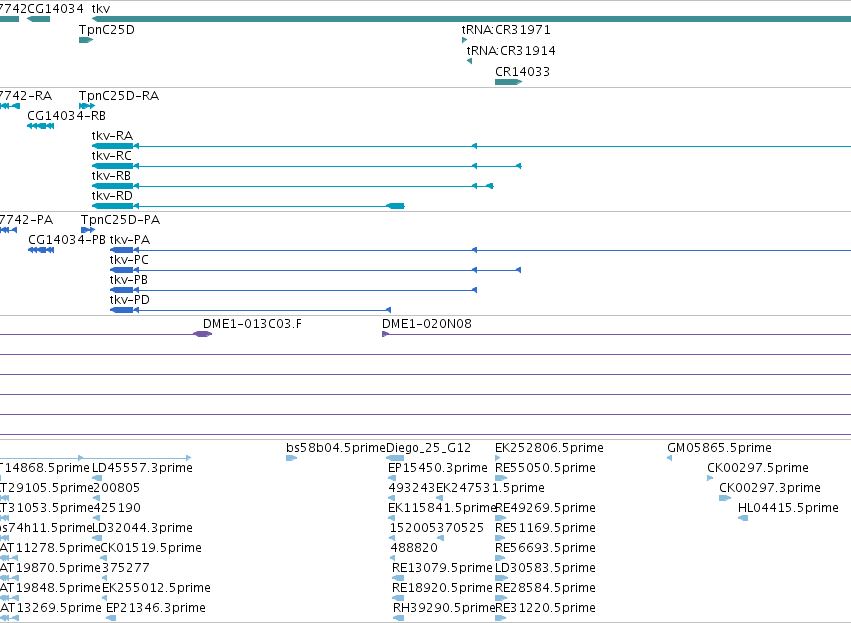This screenshot has width=851, height=623.
Task: Select the tkv-RD transcript end exon
Action: tap(395, 206)
